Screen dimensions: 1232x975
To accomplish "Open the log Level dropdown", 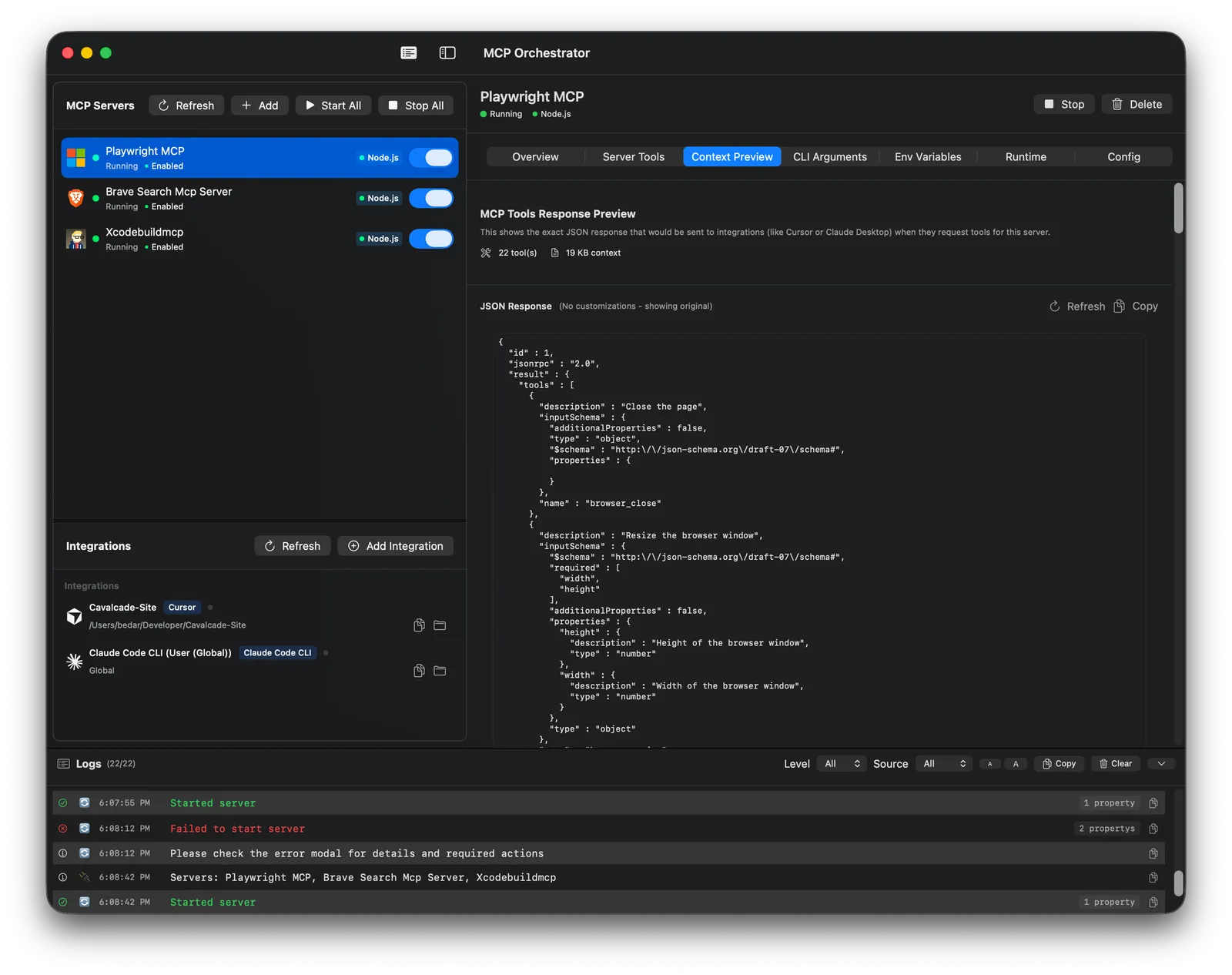I will [841, 763].
